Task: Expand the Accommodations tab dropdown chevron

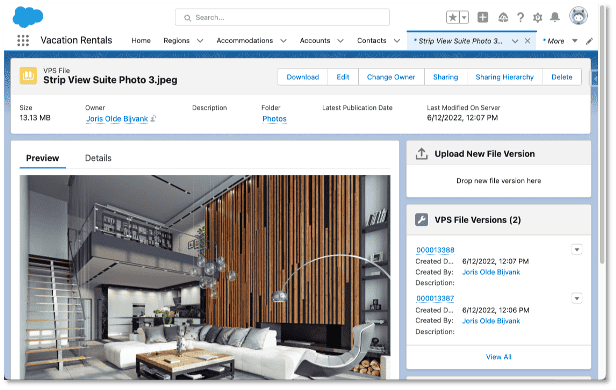Action: pos(283,41)
